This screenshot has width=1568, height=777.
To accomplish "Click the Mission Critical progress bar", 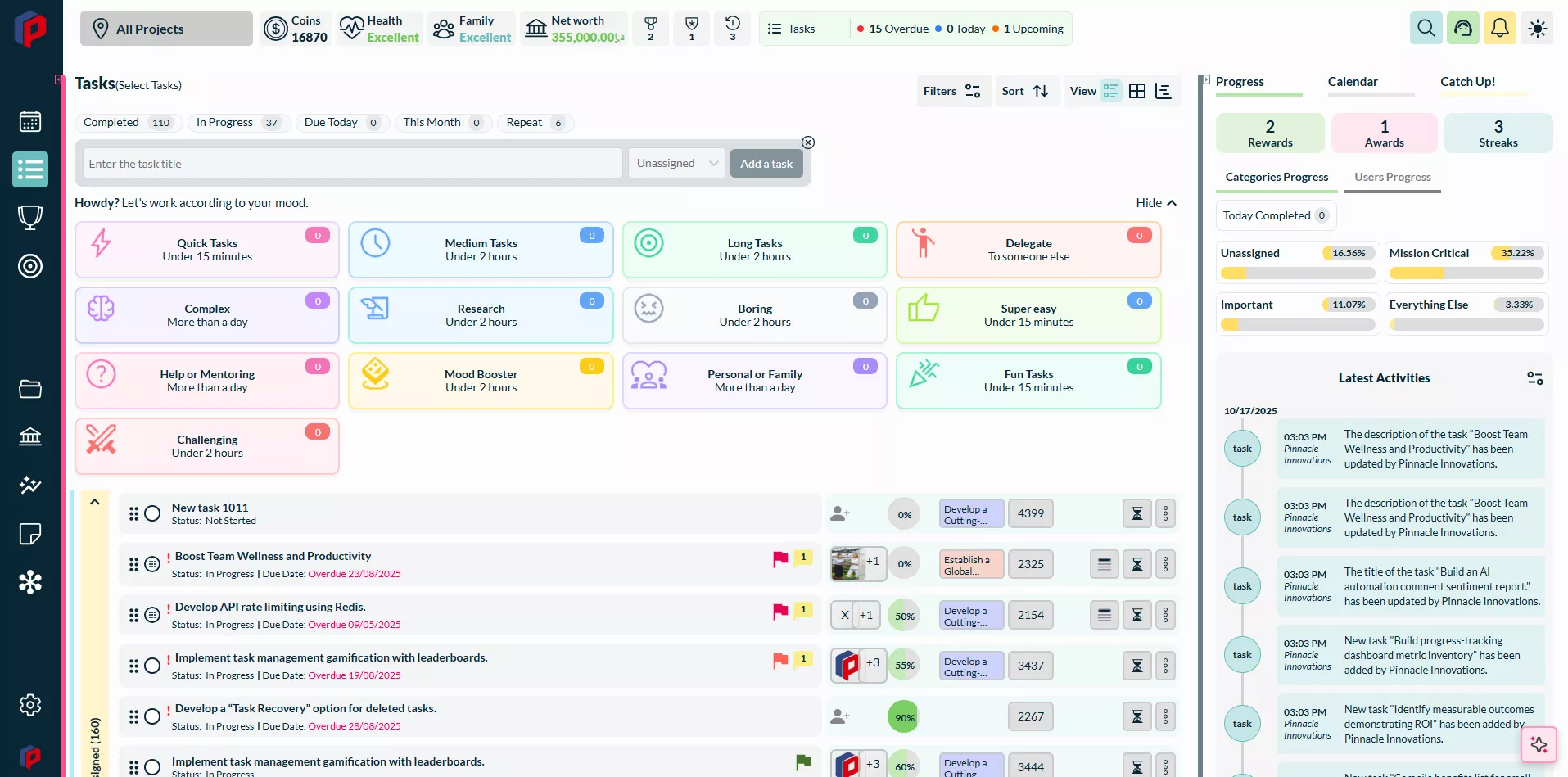I will [1466, 273].
